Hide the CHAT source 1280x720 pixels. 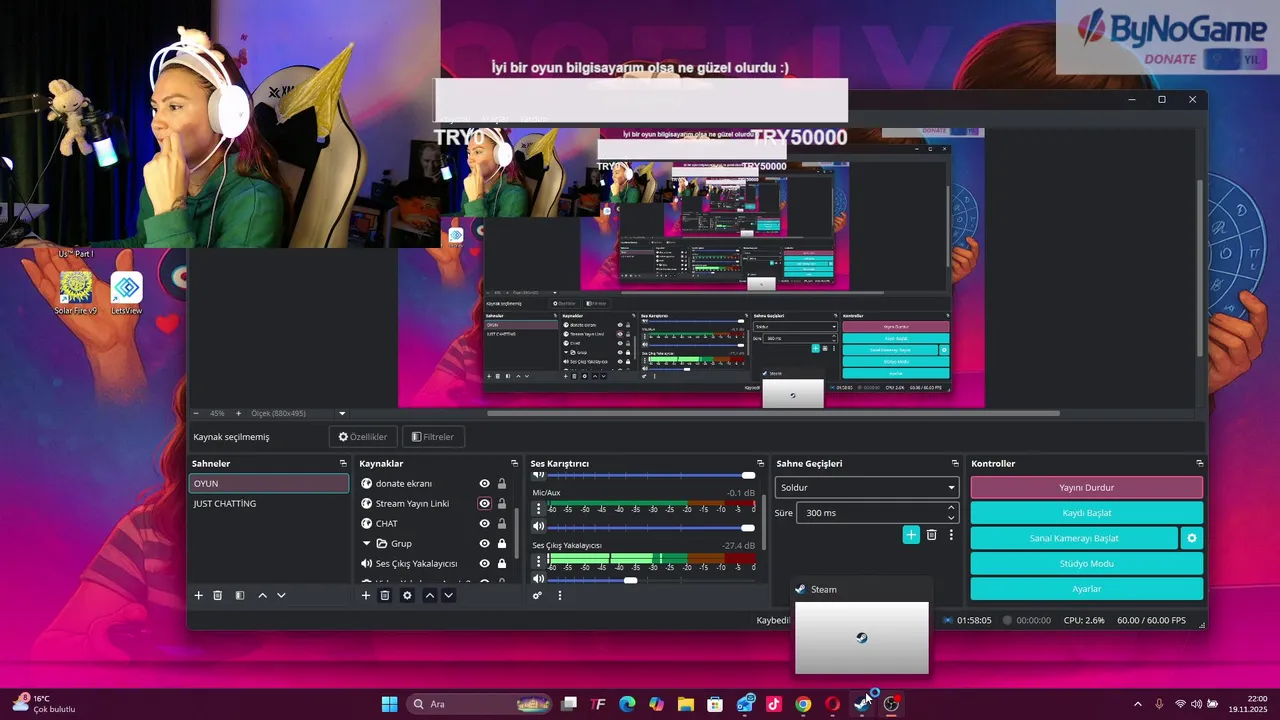click(x=485, y=524)
